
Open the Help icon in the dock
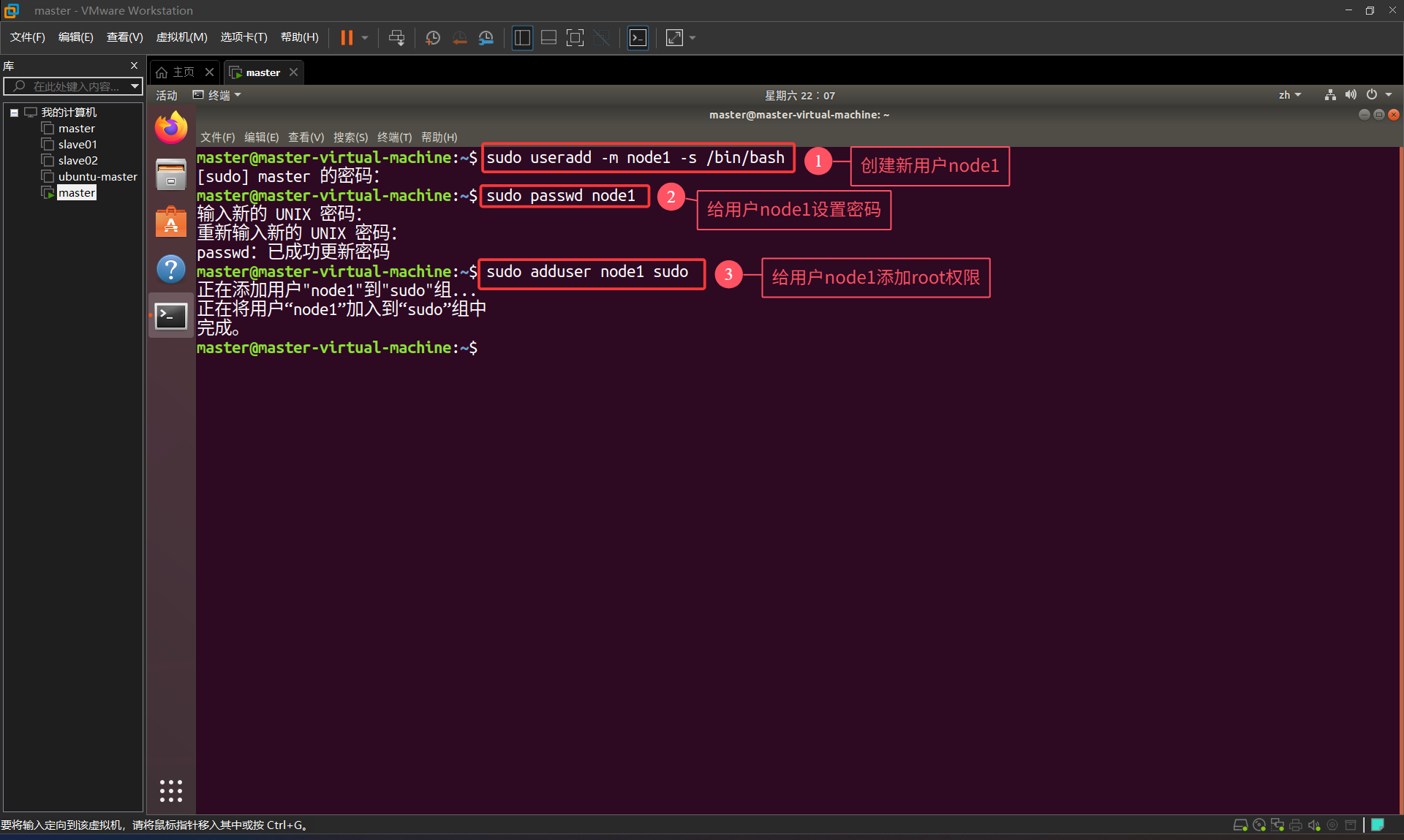(170, 269)
